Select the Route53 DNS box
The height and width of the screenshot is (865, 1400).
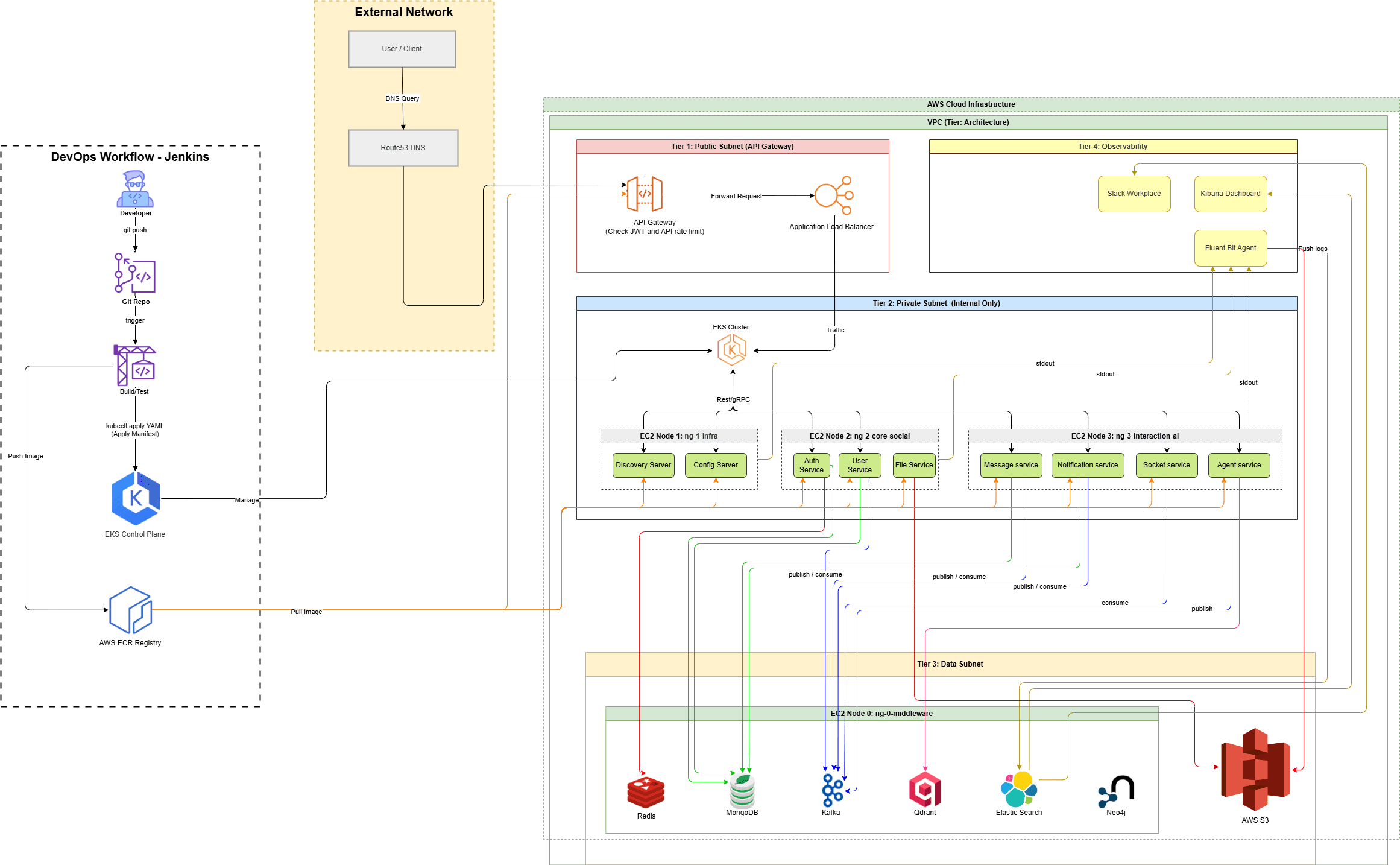(x=403, y=148)
